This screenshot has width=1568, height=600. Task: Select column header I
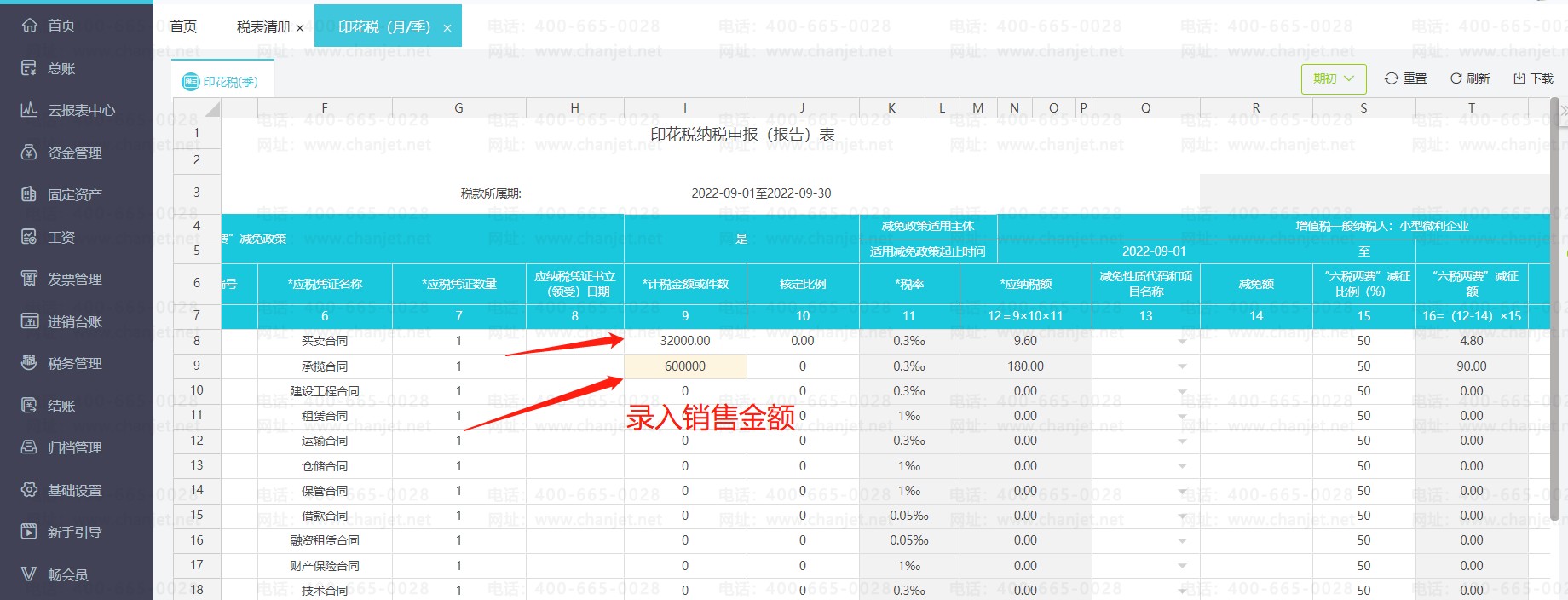[x=685, y=108]
